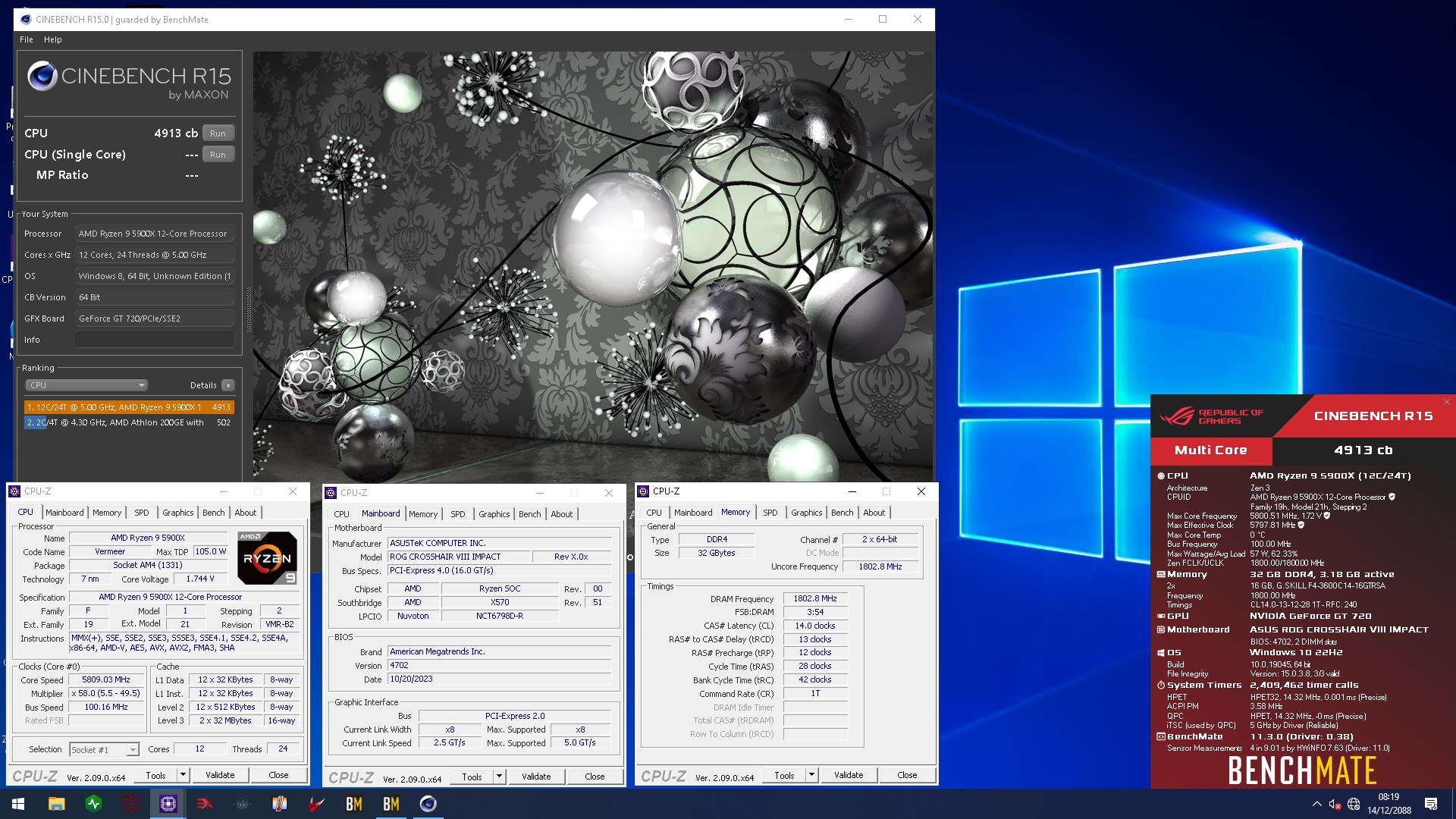Show hidden system tray icons
The width and height of the screenshot is (1456, 819).
point(1316,804)
